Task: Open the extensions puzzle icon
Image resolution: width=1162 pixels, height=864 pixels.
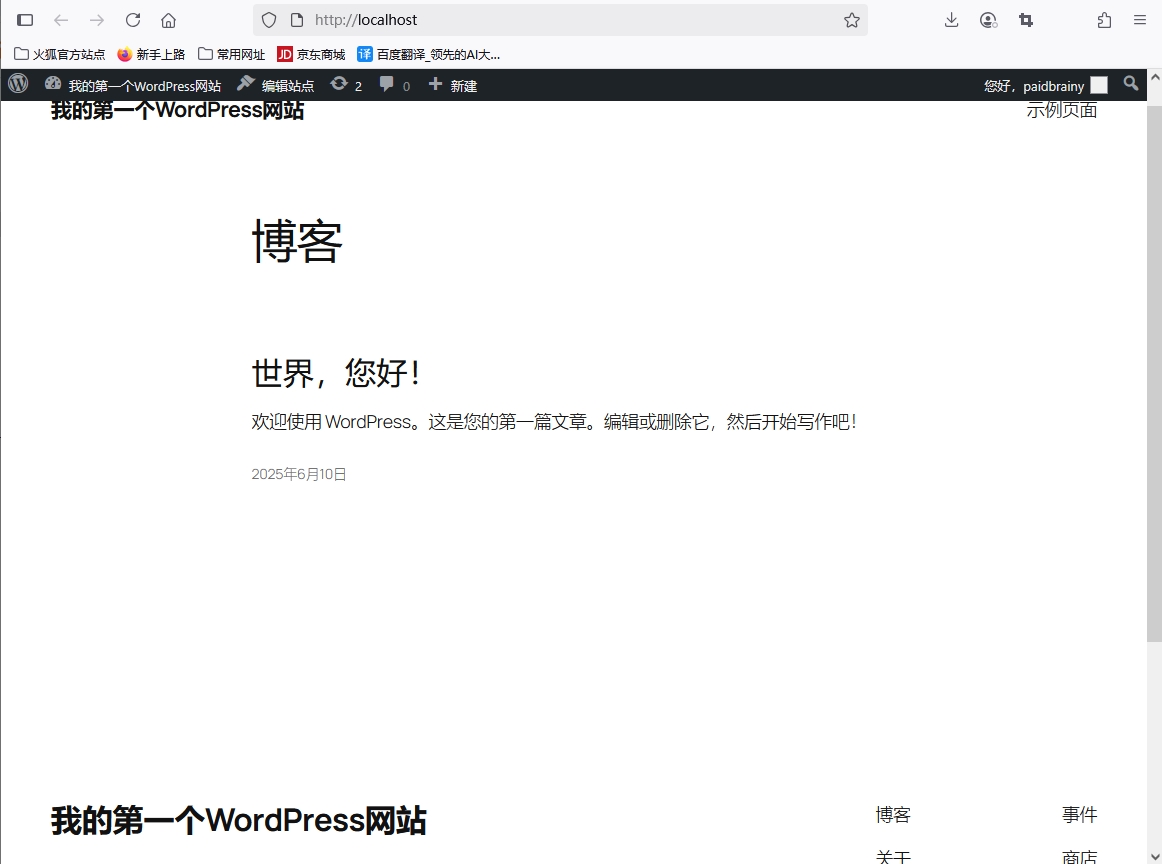Action: [1104, 20]
